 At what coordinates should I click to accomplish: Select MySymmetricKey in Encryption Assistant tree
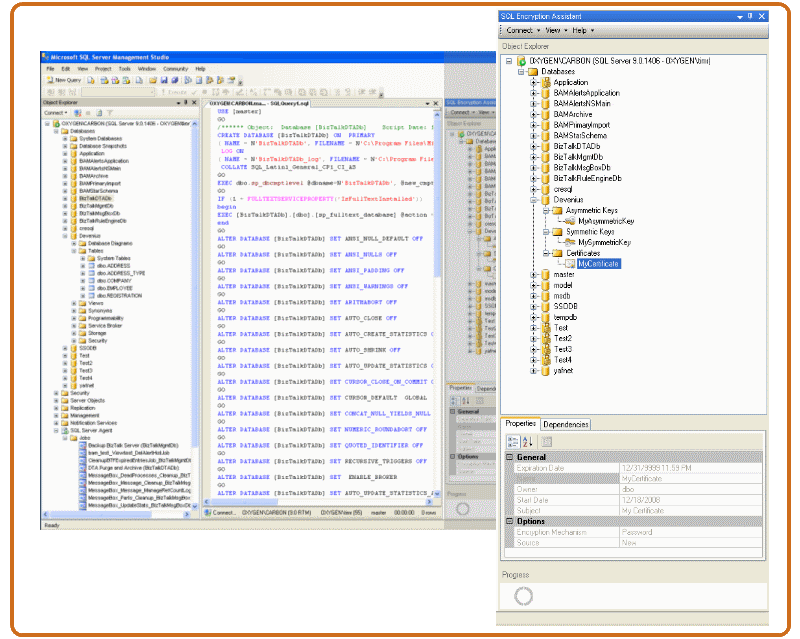pyautogui.click(x=604, y=242)
